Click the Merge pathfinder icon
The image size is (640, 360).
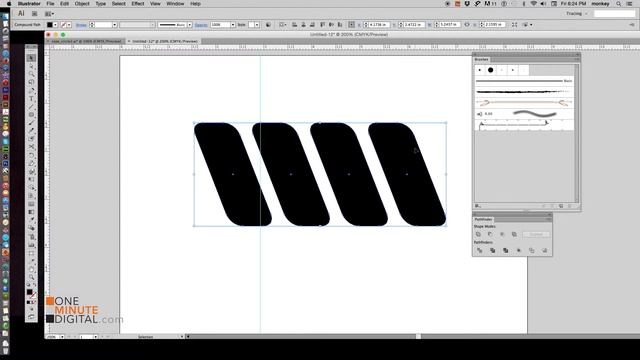pos(505,250)
